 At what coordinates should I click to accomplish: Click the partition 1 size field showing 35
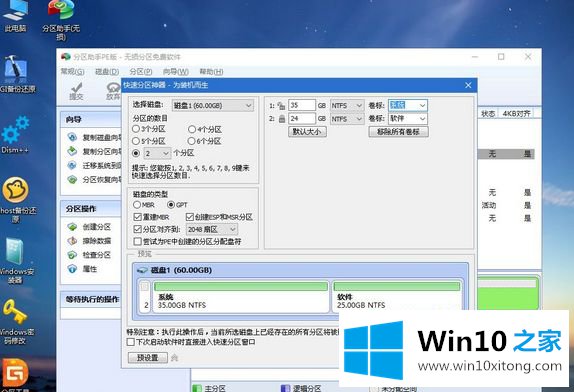pos(302,105)
